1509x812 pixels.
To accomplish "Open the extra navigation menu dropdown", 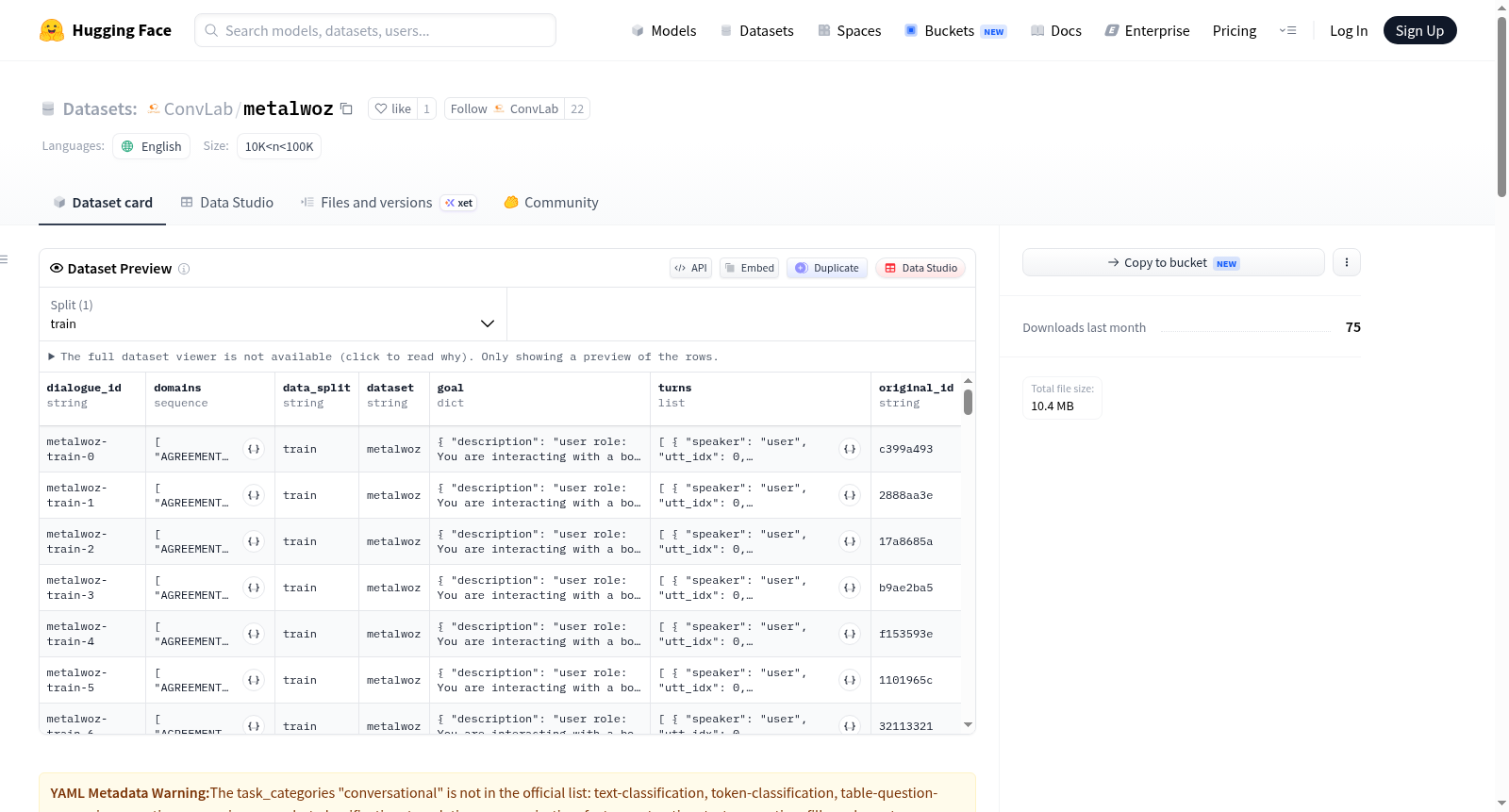I will click(1287, 30).
